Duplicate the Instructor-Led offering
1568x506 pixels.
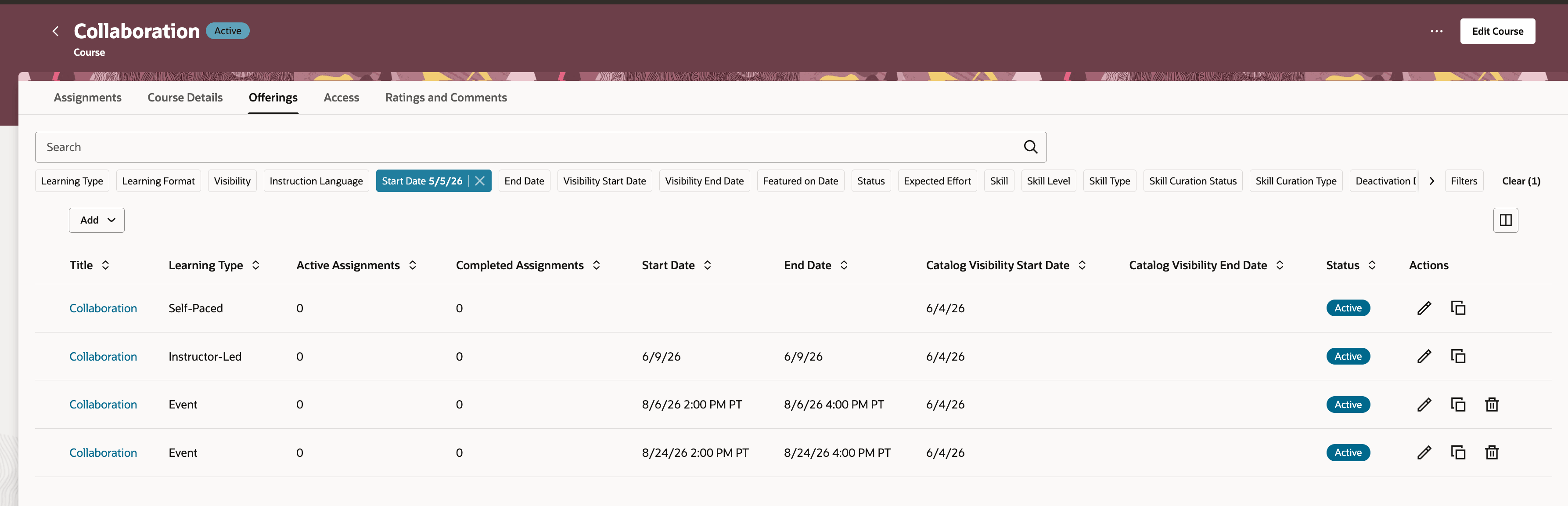[x=1458, y=356]
